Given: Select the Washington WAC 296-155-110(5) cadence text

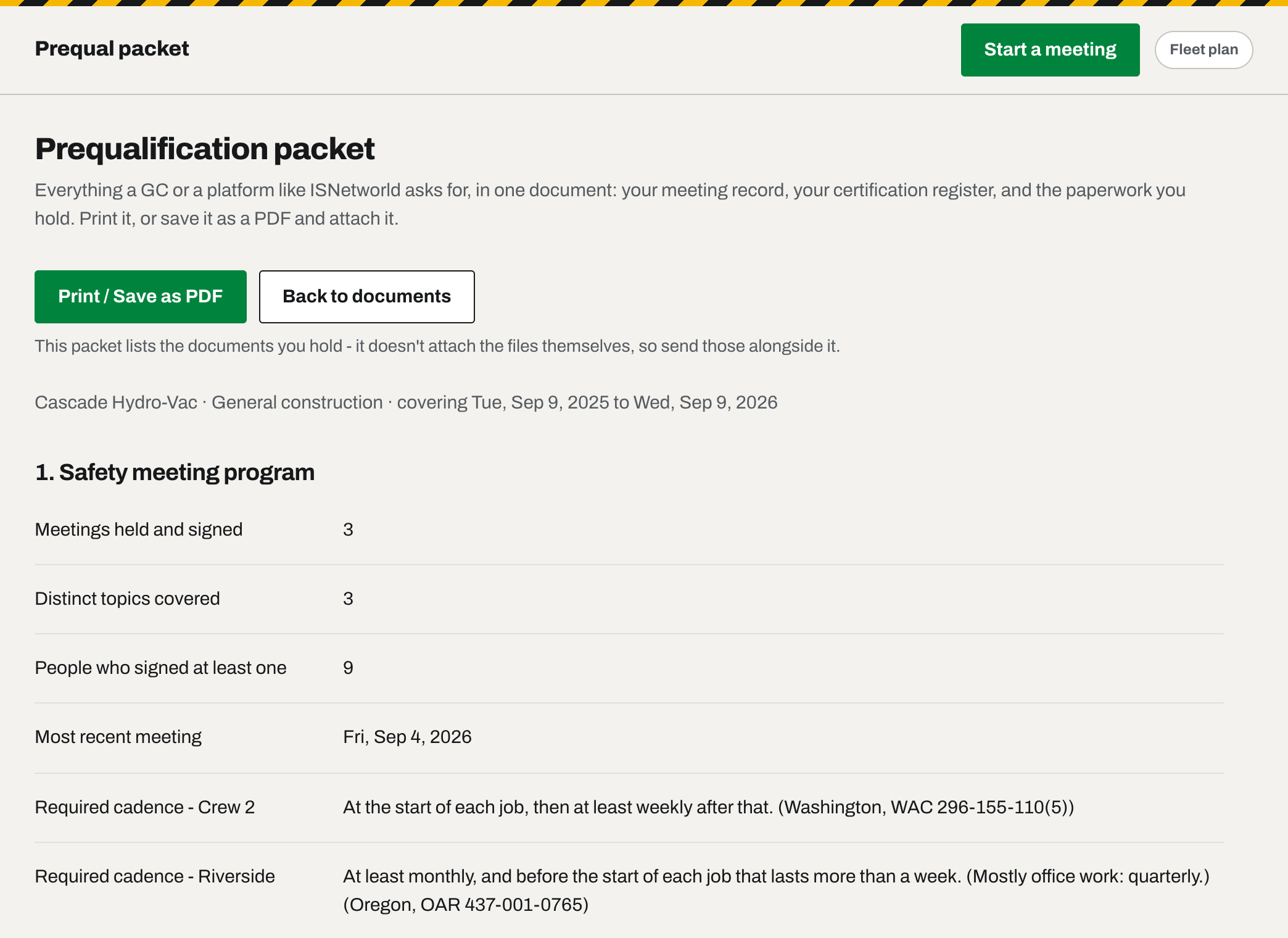Looking at the screenshot, I should coord(708,807).
